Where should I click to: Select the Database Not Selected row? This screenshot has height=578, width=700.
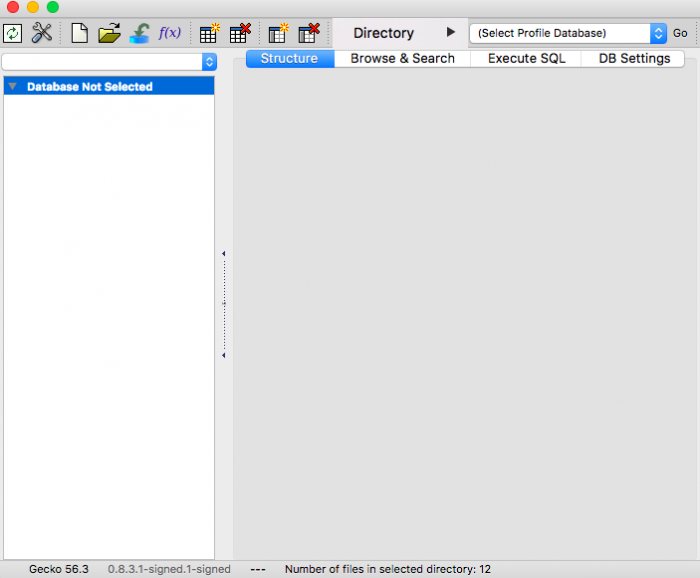pos(109,86)
